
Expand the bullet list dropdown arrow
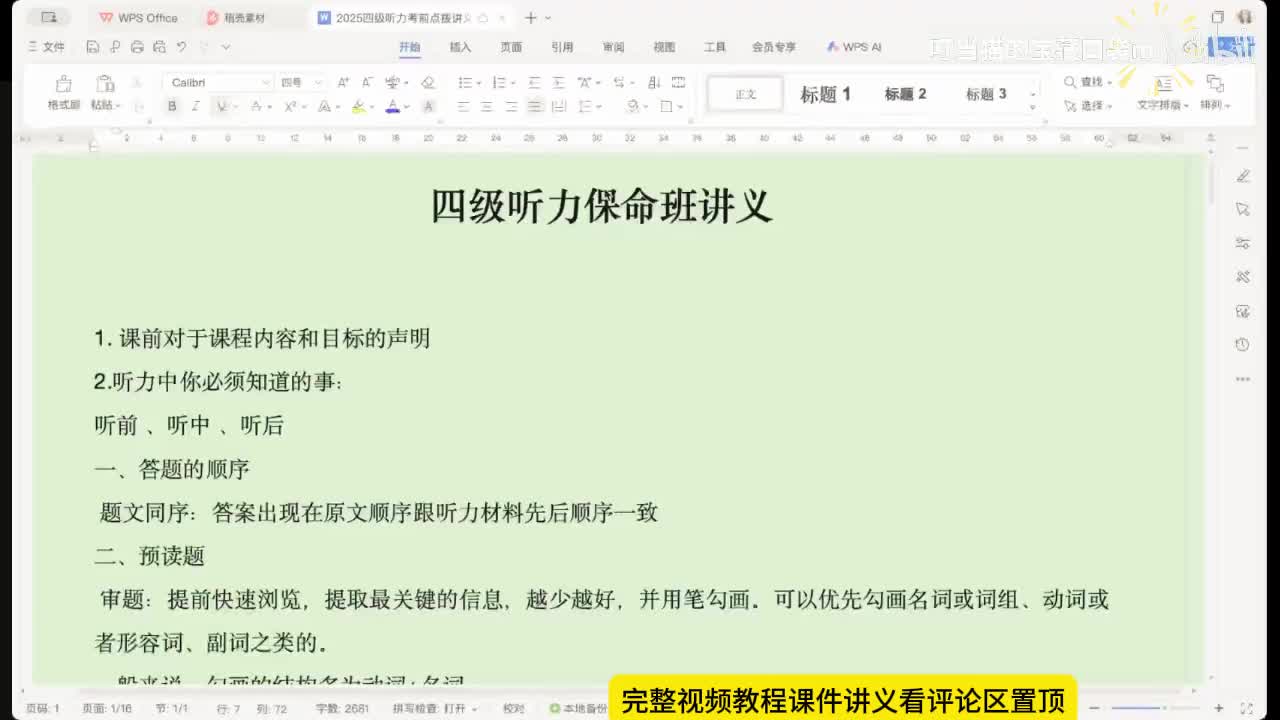[478, 83]
